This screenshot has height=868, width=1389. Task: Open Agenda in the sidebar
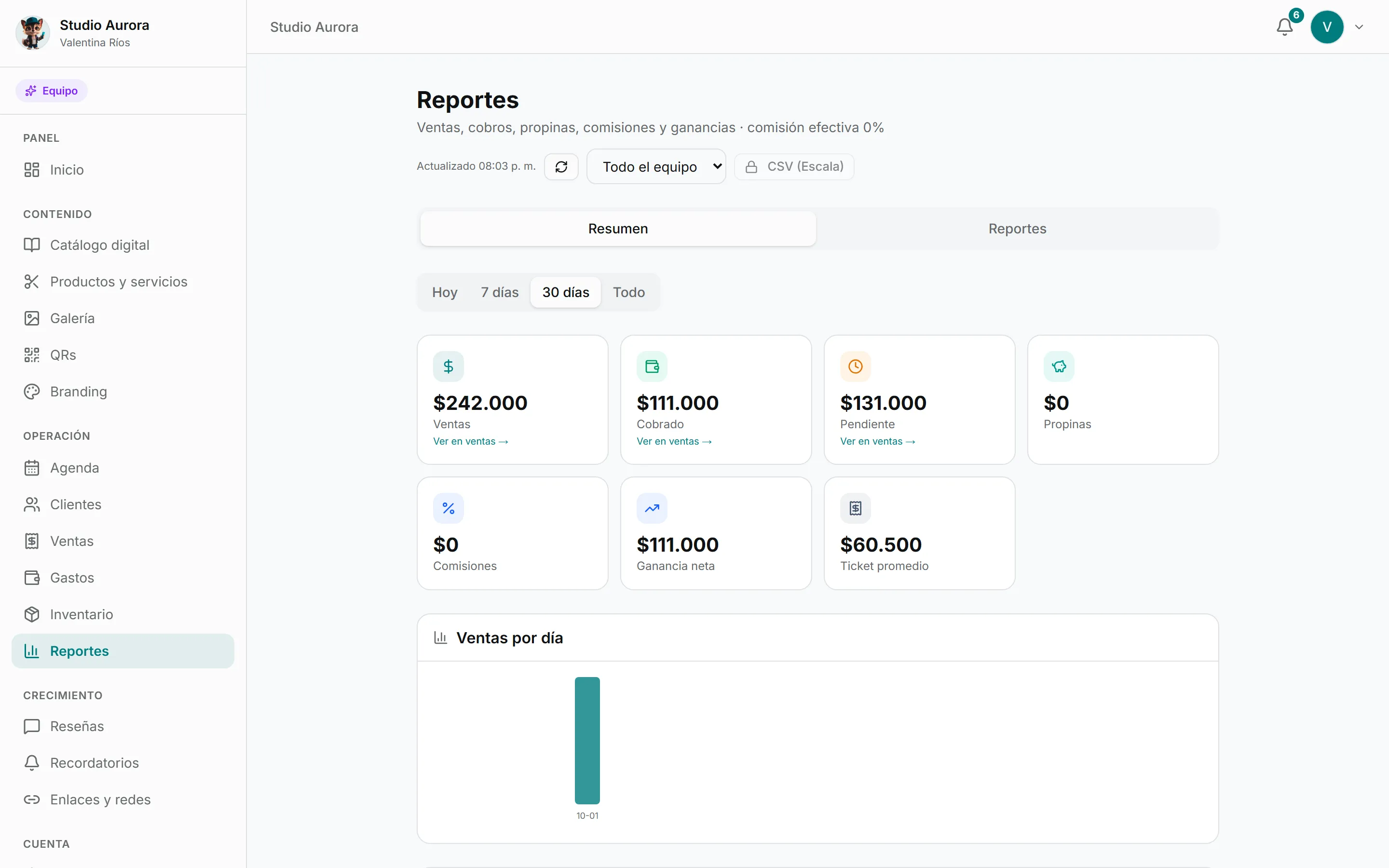coord(123,468)
